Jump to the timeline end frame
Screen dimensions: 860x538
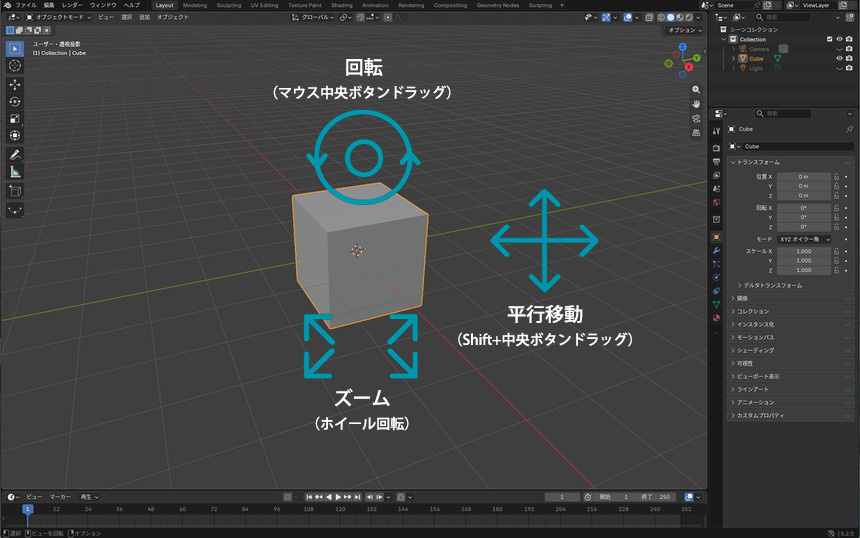click(x=358, y=497)
